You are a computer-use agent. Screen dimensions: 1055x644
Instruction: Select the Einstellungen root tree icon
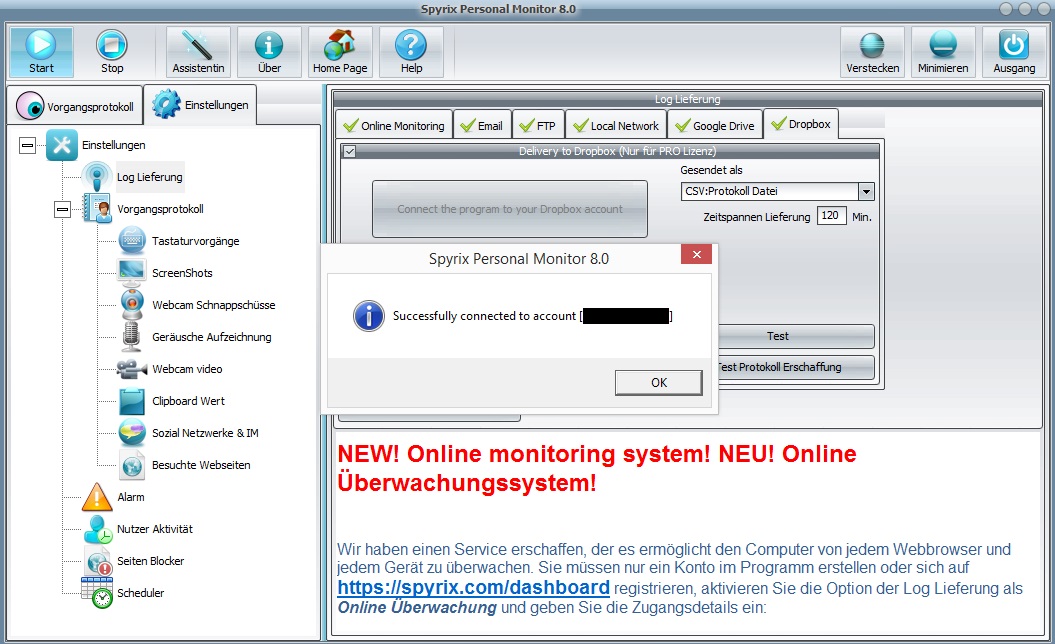[x=62, y=145]
